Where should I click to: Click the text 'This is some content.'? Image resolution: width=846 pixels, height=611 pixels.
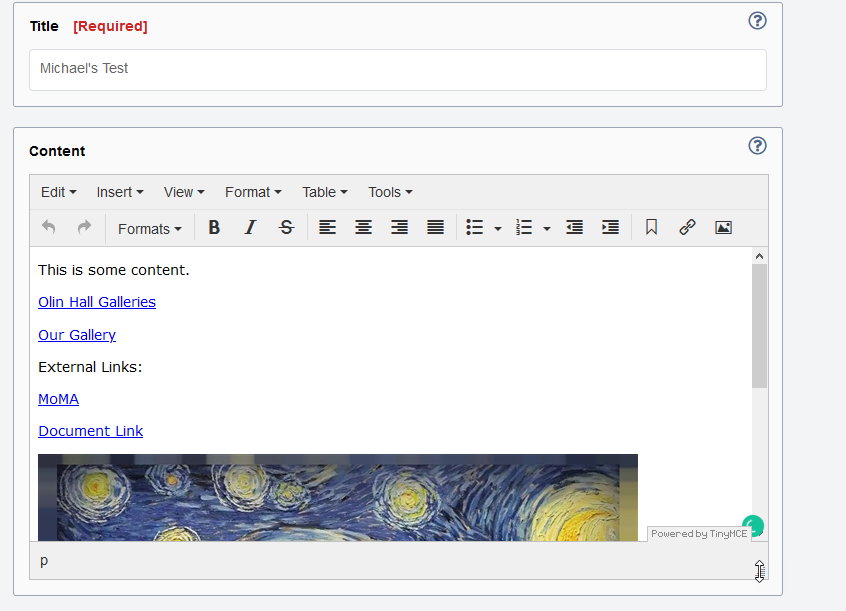pyautogui.click(x=114, y=270)
